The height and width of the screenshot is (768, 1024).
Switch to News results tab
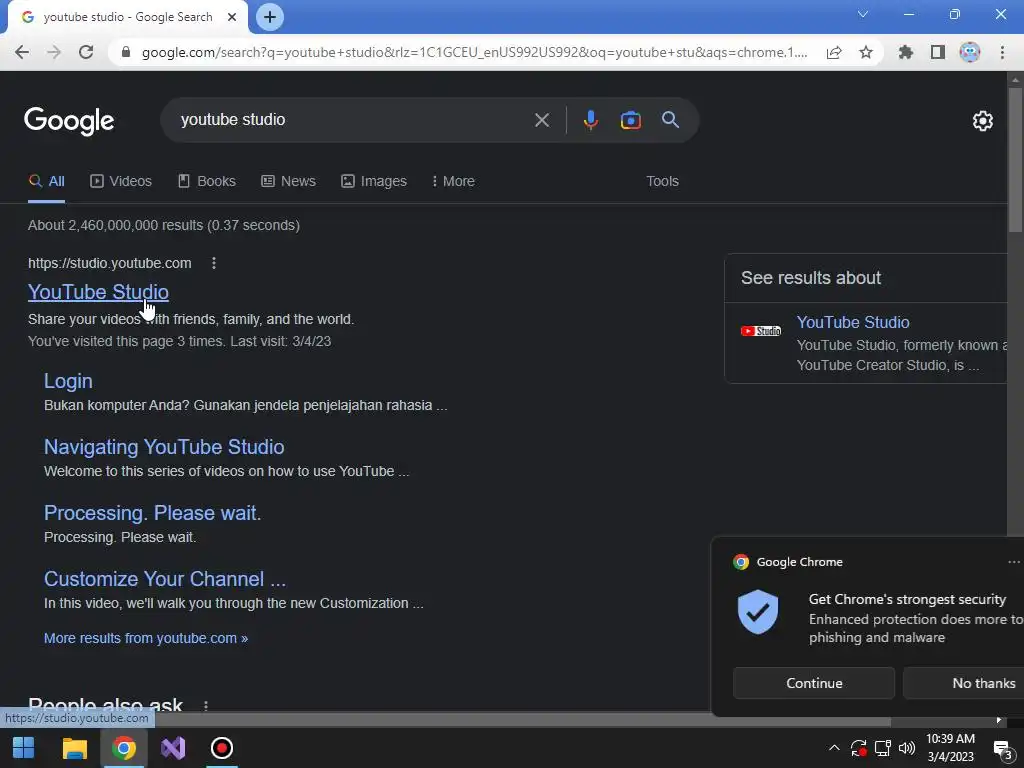click(x=288, y=182)
